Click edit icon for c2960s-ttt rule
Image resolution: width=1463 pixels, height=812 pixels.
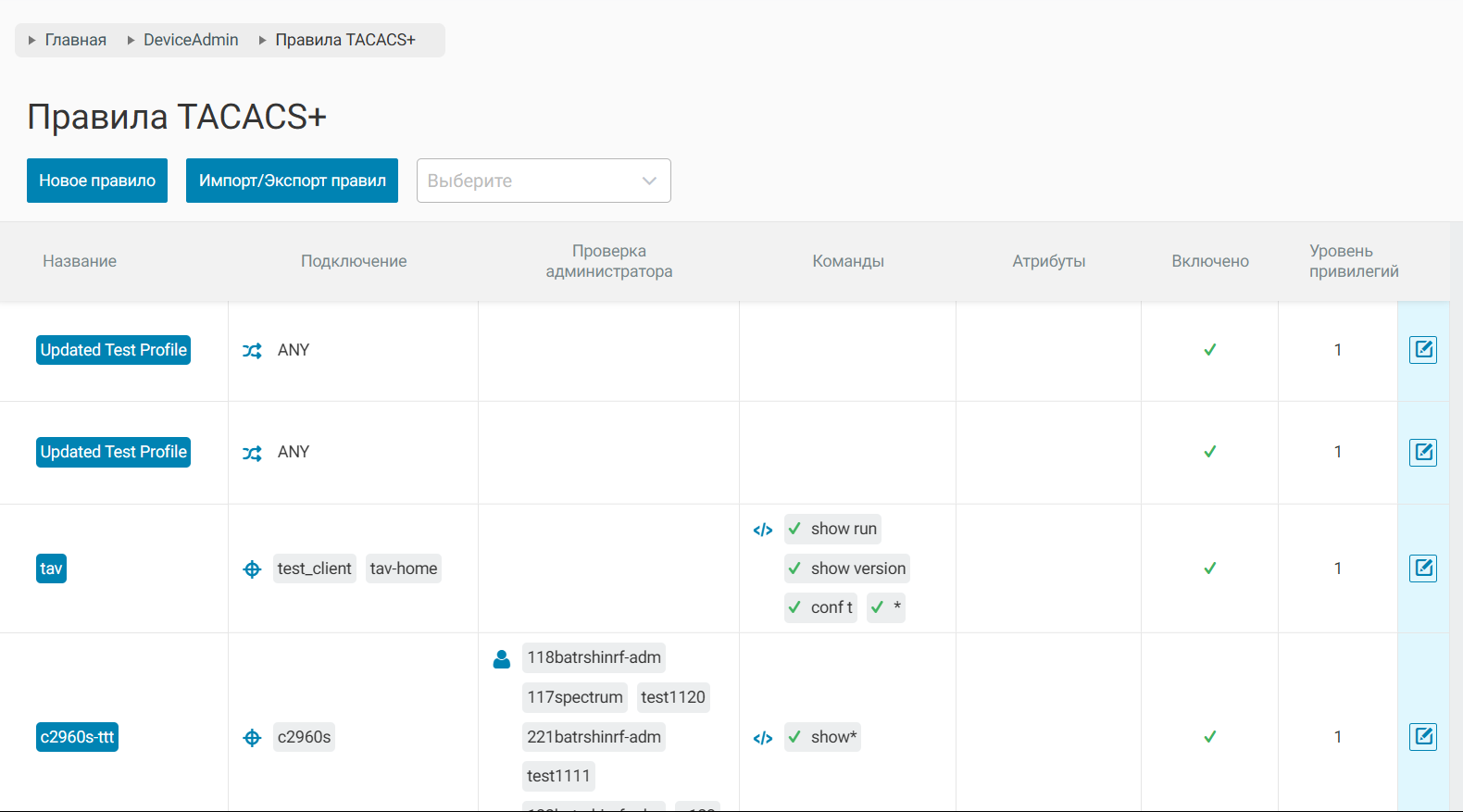tap(1422, 737)
